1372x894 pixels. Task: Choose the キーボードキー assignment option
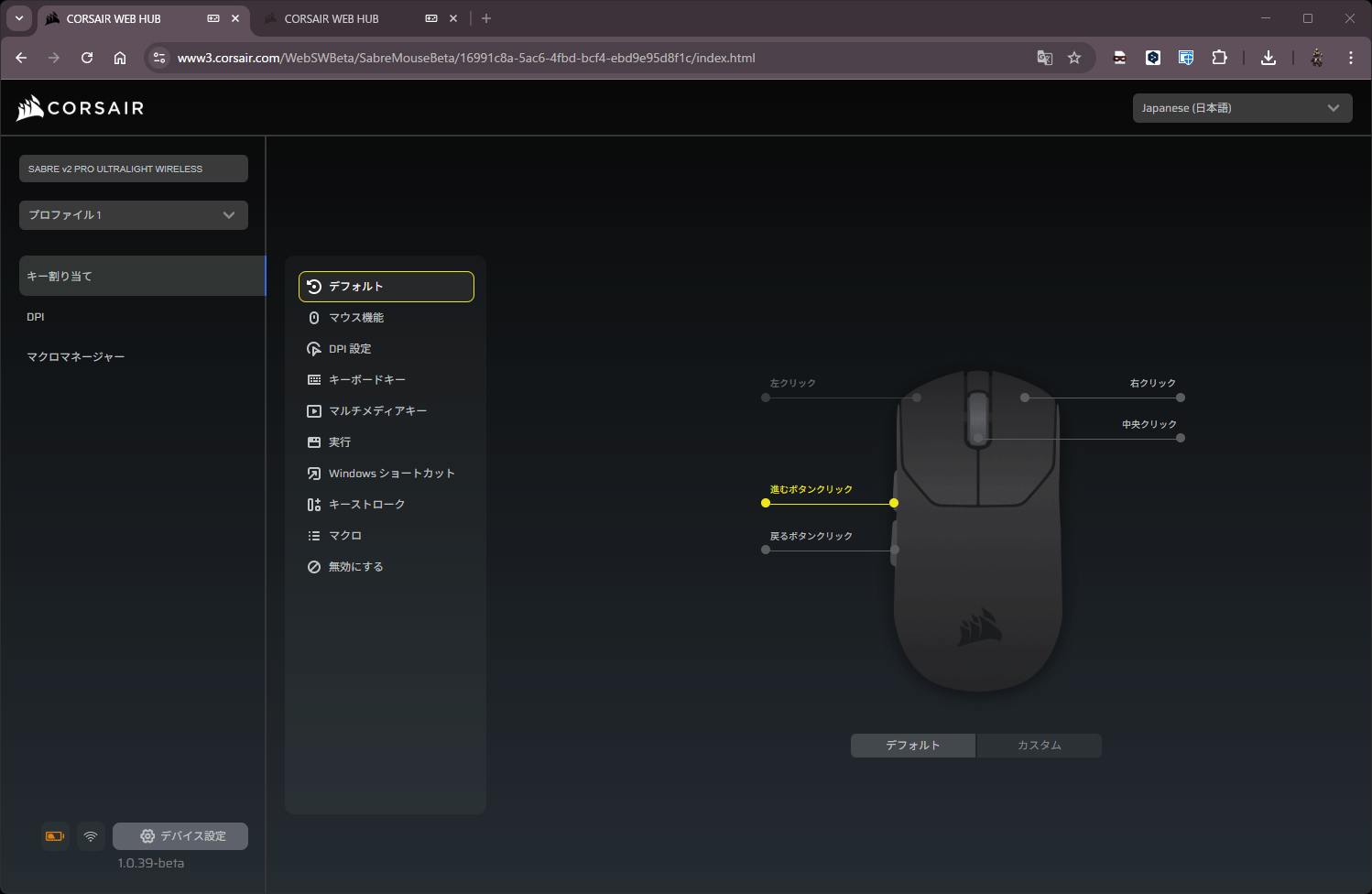366,380
